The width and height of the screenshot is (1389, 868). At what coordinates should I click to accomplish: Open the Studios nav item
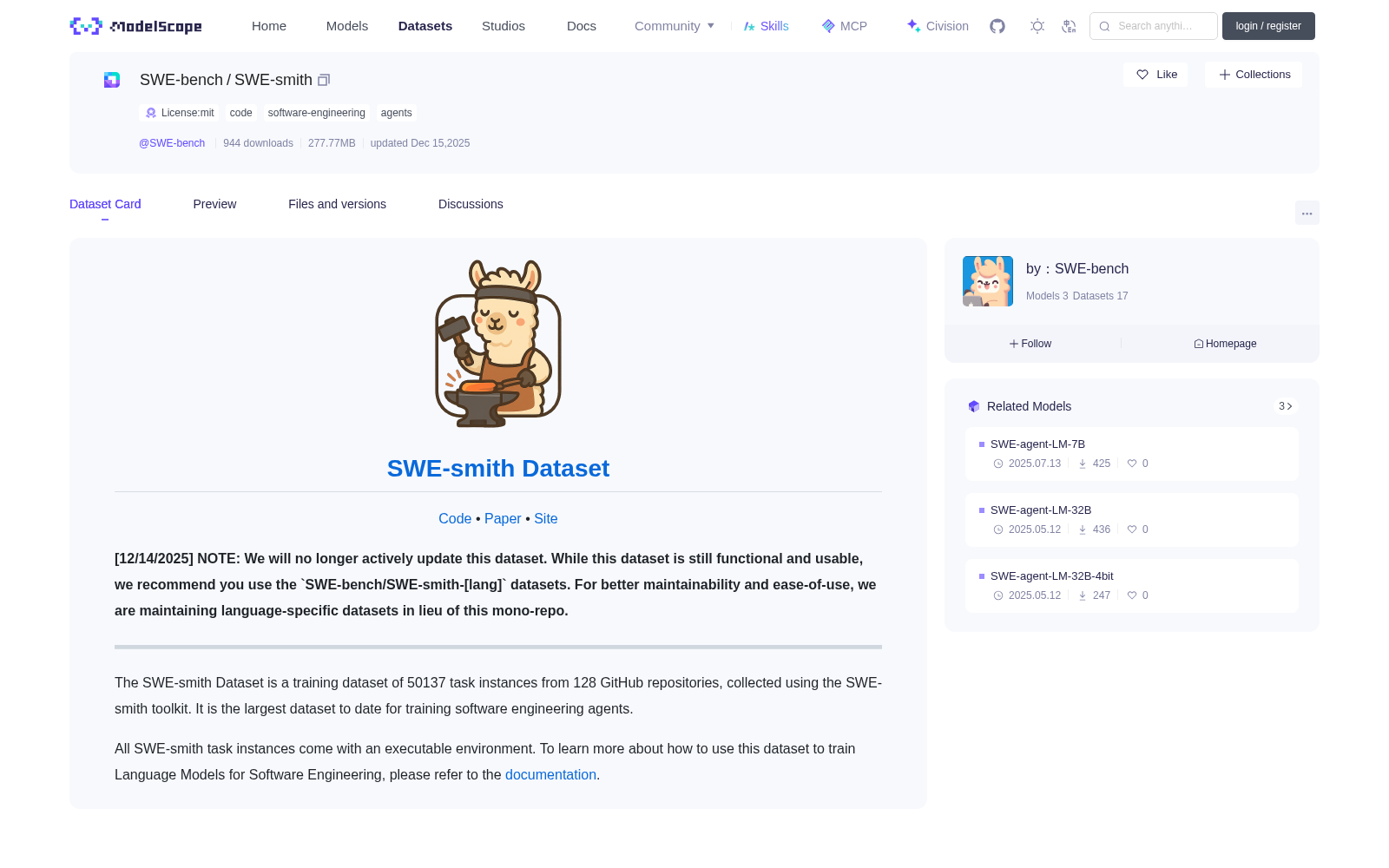tap(504, 26)
